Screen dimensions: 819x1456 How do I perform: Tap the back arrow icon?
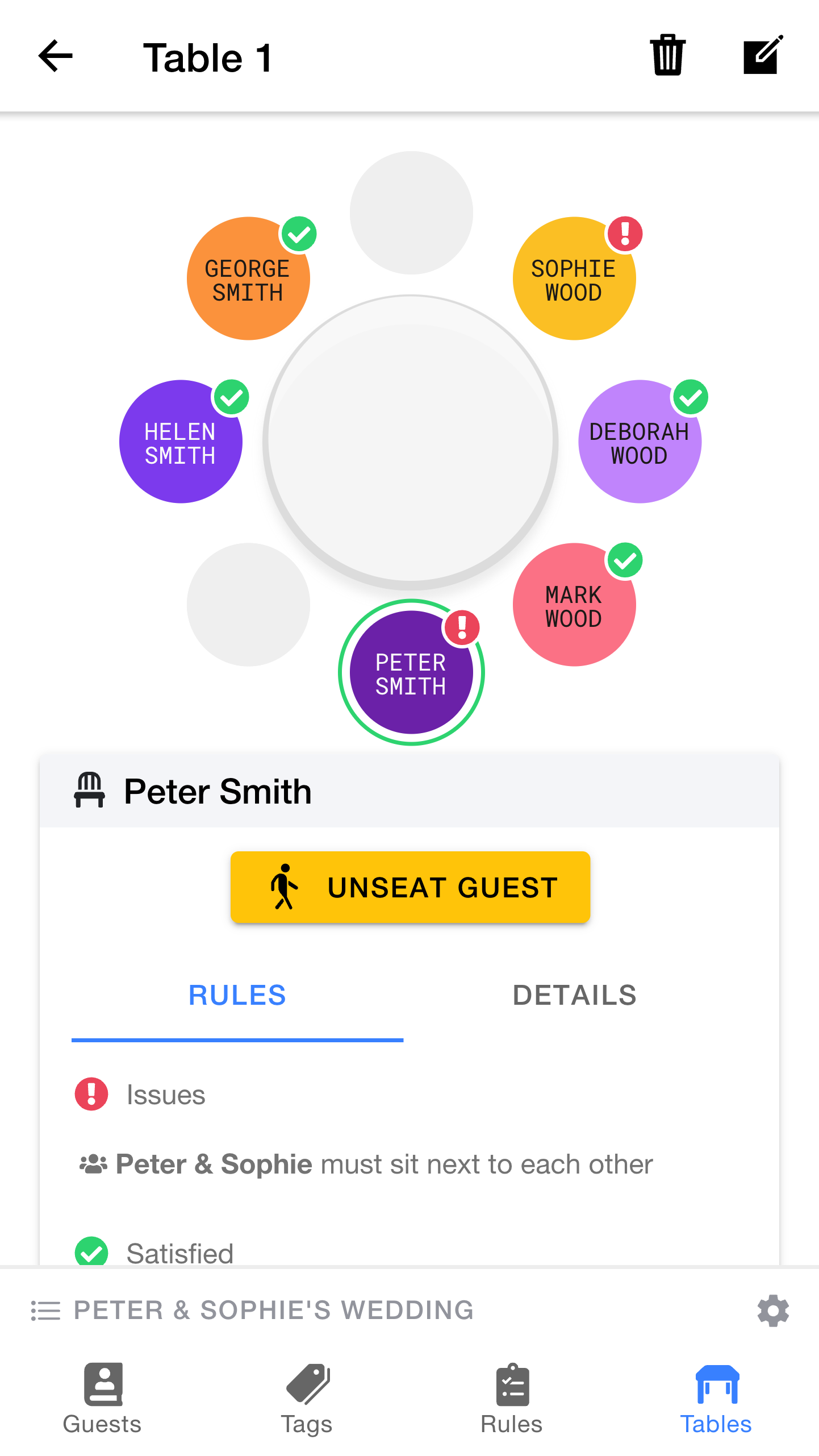[56, 56]
